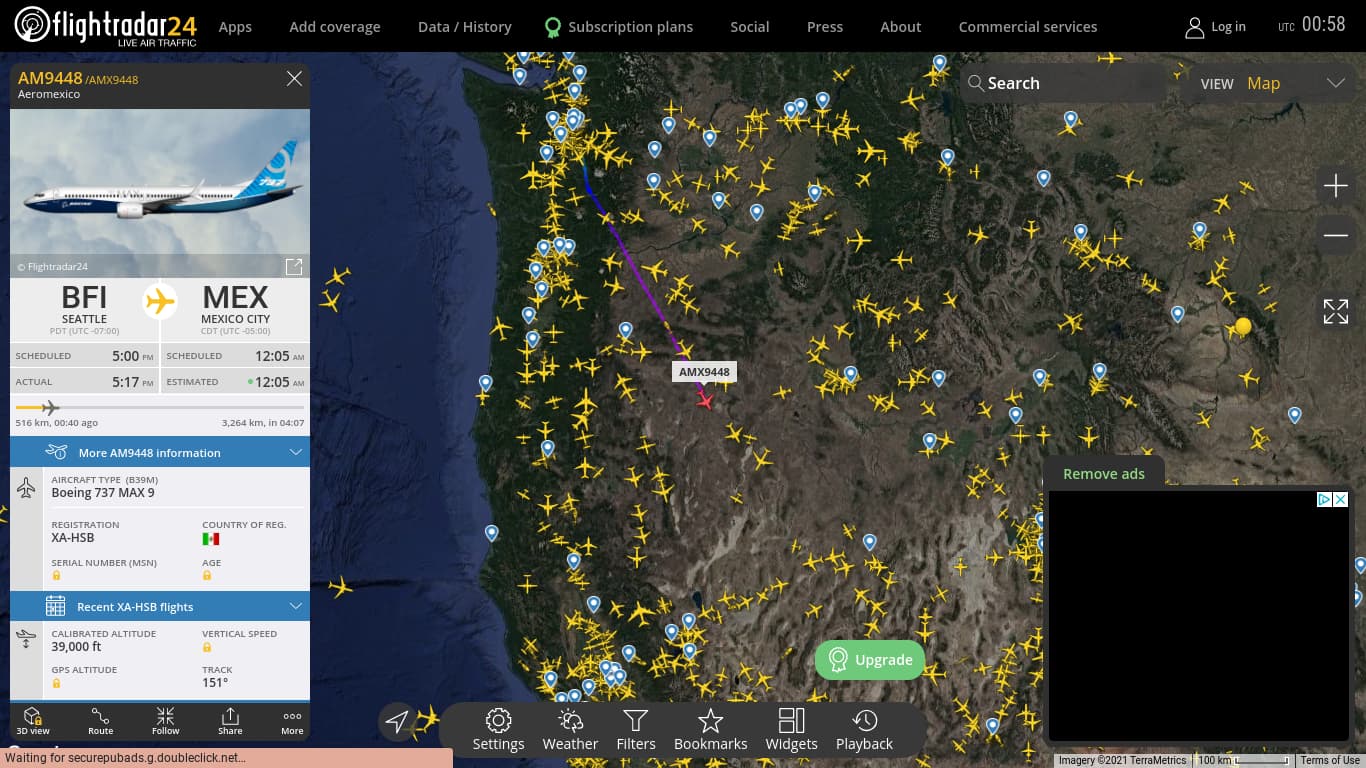Open 3D view of the flight
The height and width of the screenshot is (768, 1366).
(33, 721)
